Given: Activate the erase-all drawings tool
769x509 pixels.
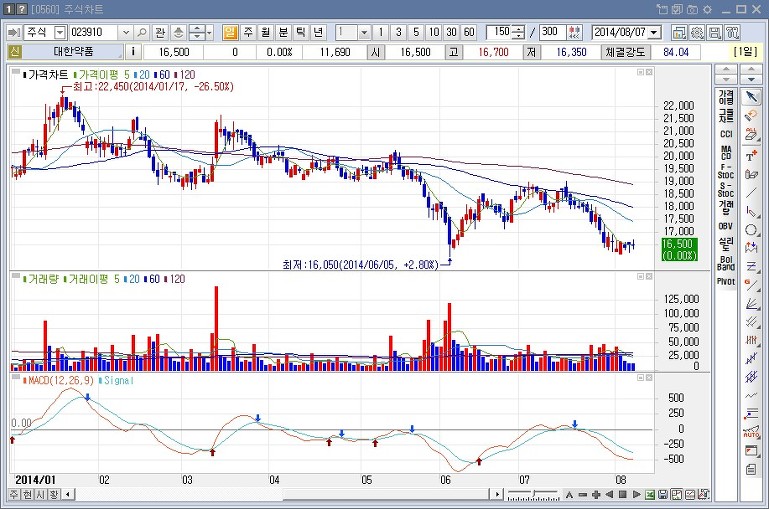Looking at the screenshot, I should [x=751, y=134].
